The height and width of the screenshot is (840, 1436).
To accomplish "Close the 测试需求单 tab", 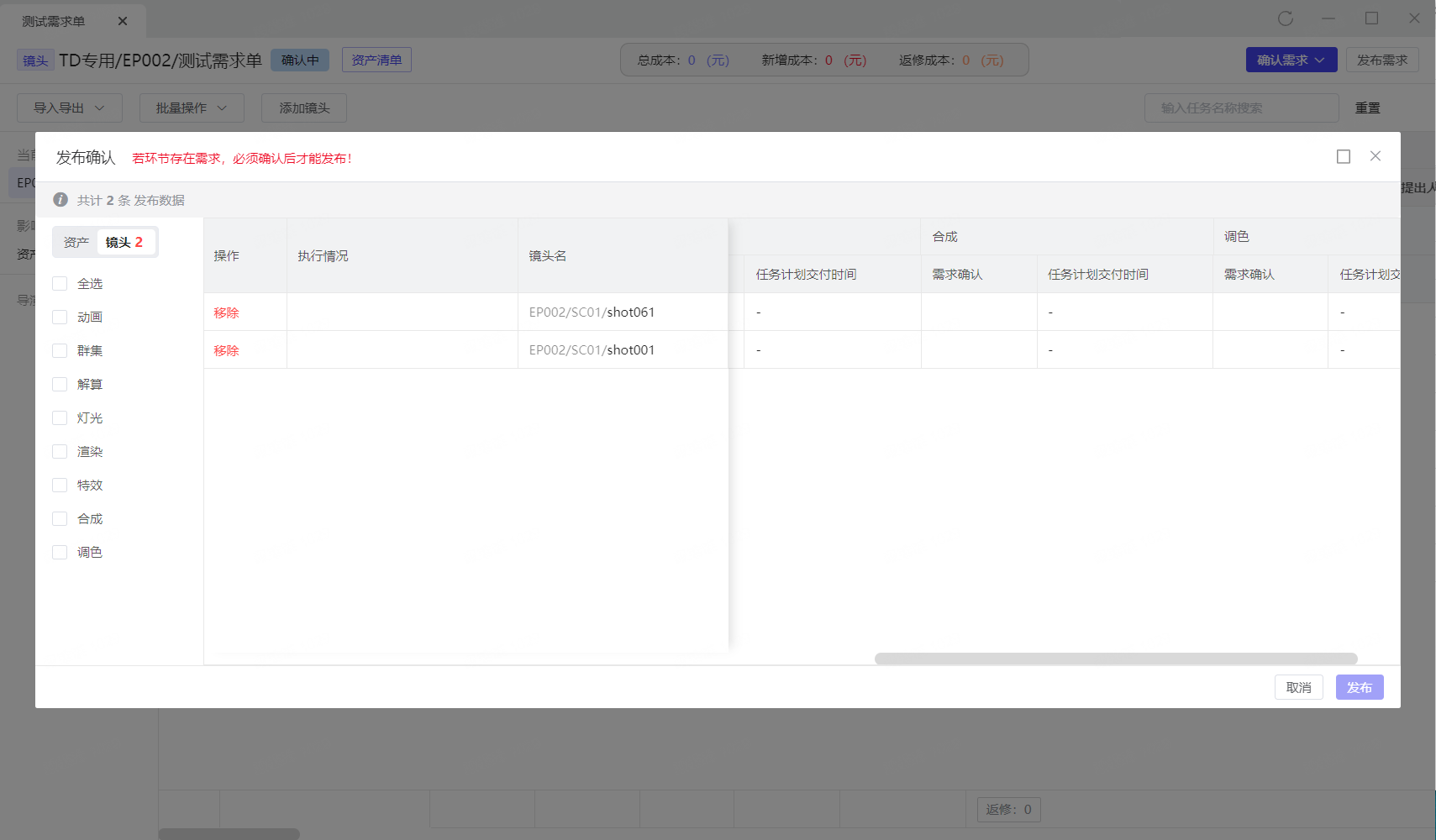I will point(123,21).
